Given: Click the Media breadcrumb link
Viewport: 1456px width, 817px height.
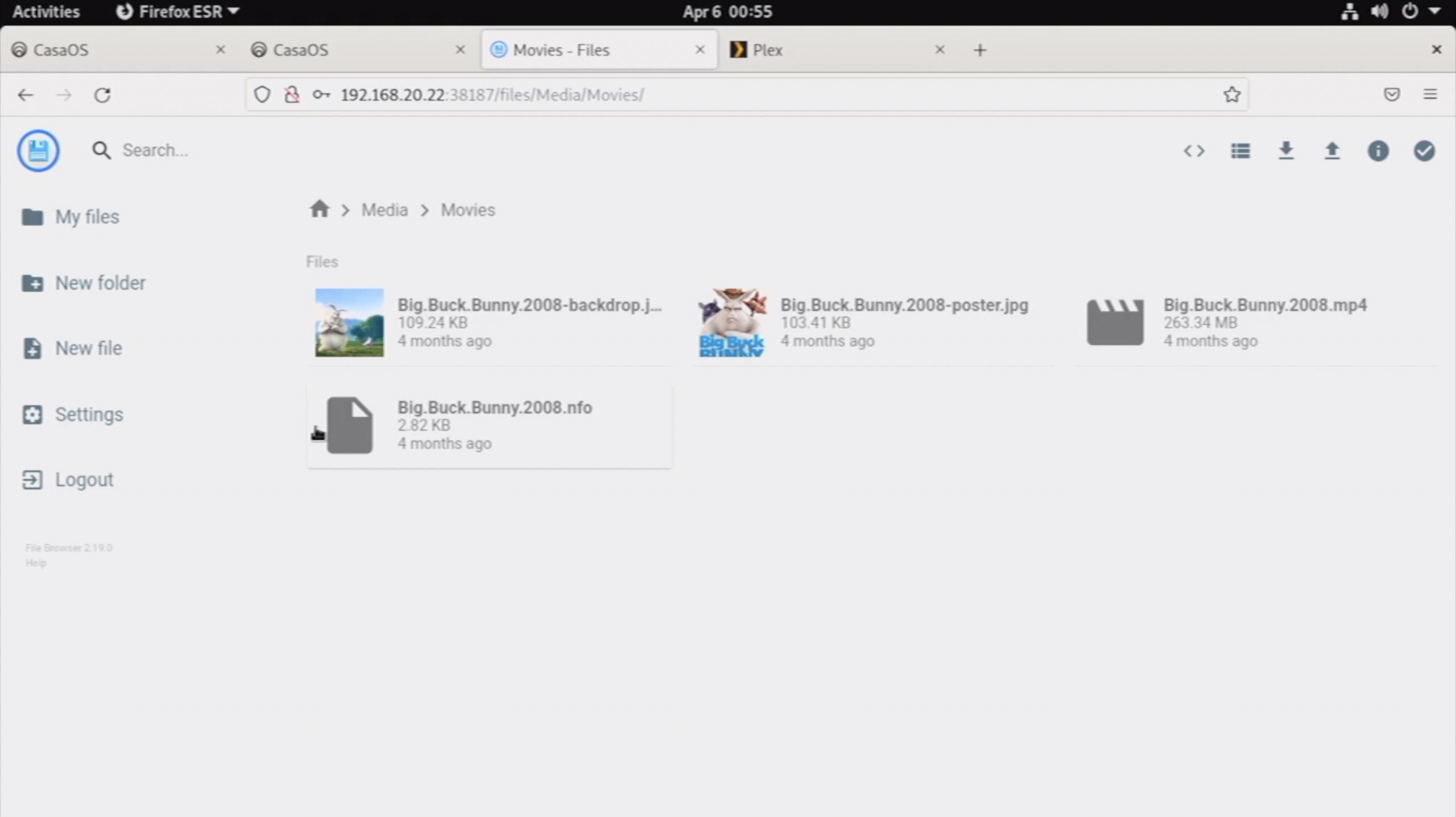Looking at the screenshot, I should [x=384, y=210].
